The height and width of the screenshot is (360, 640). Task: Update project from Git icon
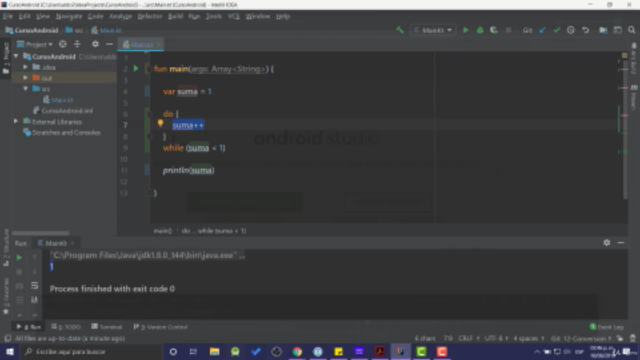542,30
